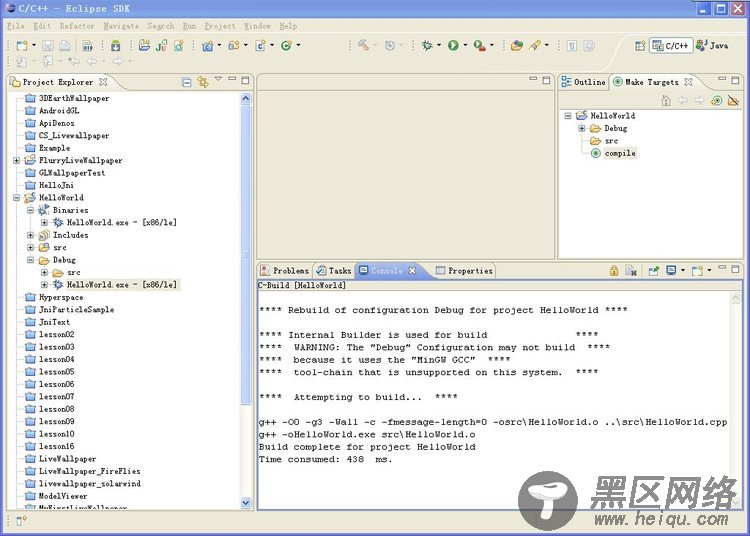This screenshot has height=536, width=750.
Task: Click Show View as Fast View status icon
Action: click(21, 521)
